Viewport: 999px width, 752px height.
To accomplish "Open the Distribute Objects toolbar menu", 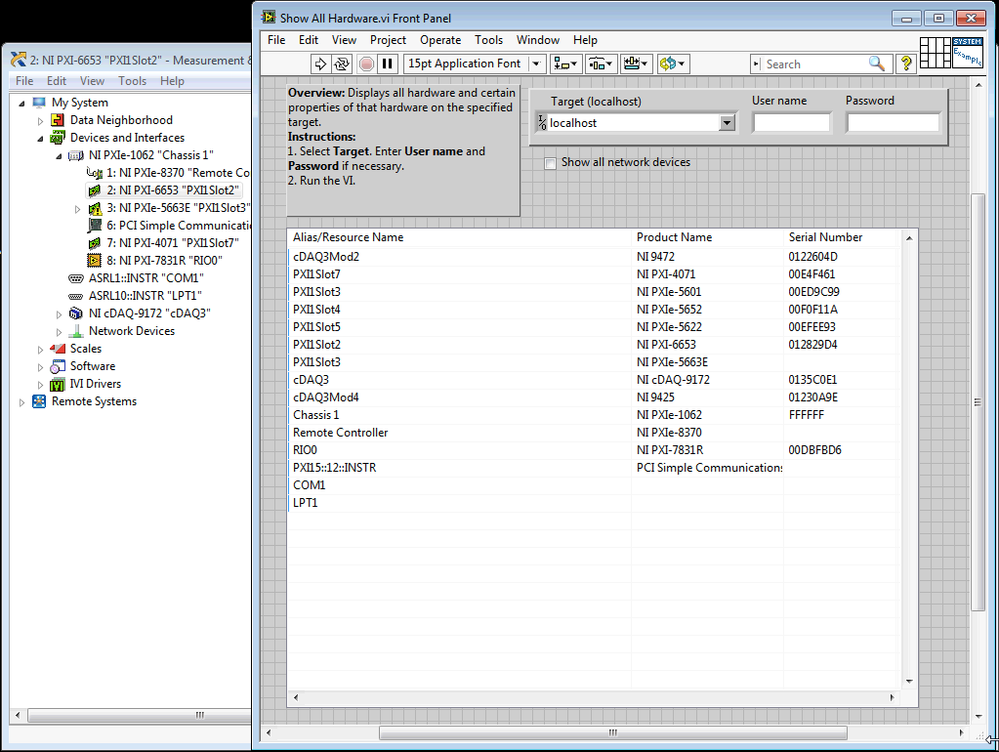I will (601, 64).
